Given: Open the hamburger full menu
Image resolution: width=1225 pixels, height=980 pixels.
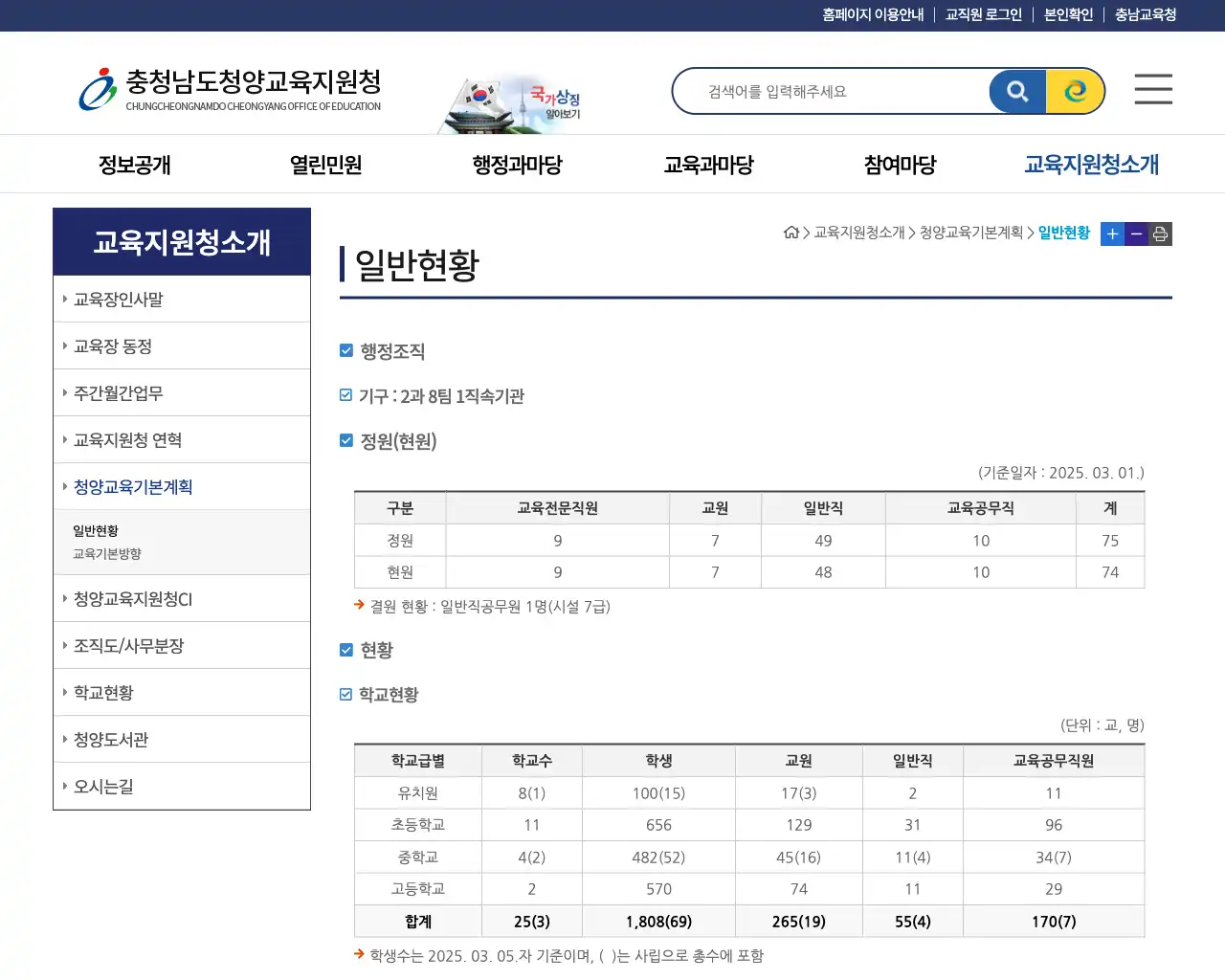Looking at the screenshot, I should [1153, 89].
